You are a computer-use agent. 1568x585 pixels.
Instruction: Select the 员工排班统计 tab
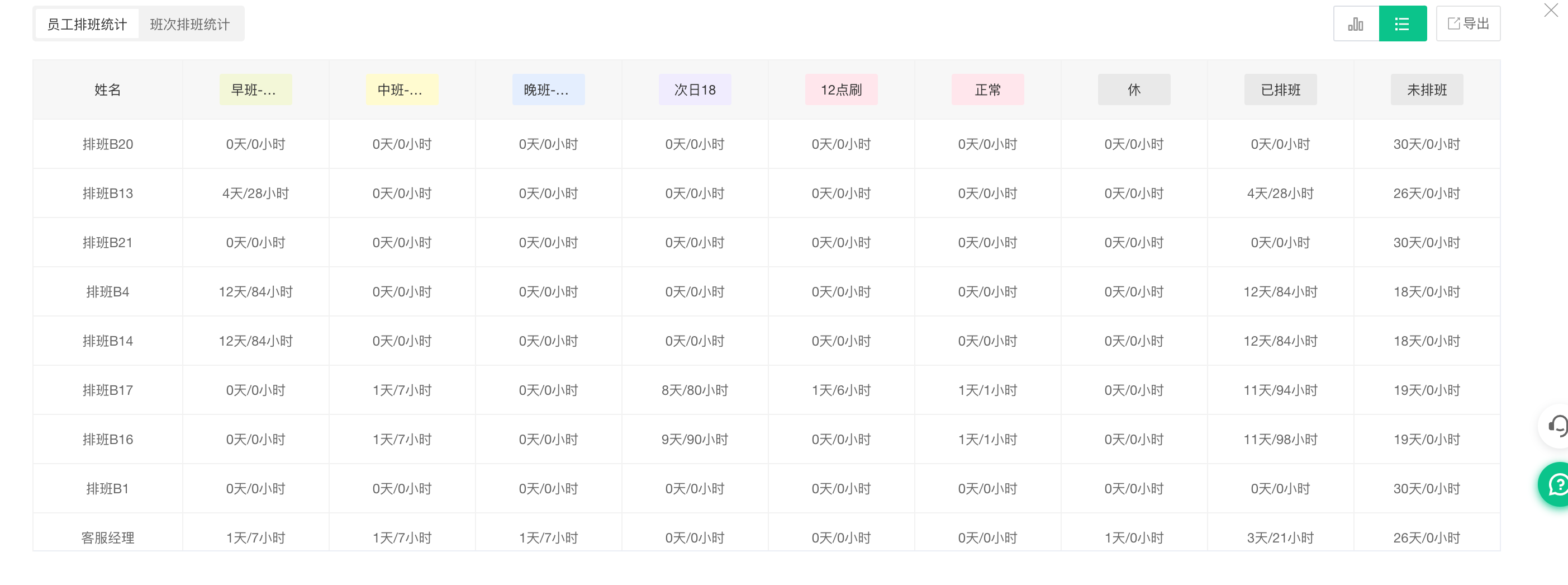[87, 25]
